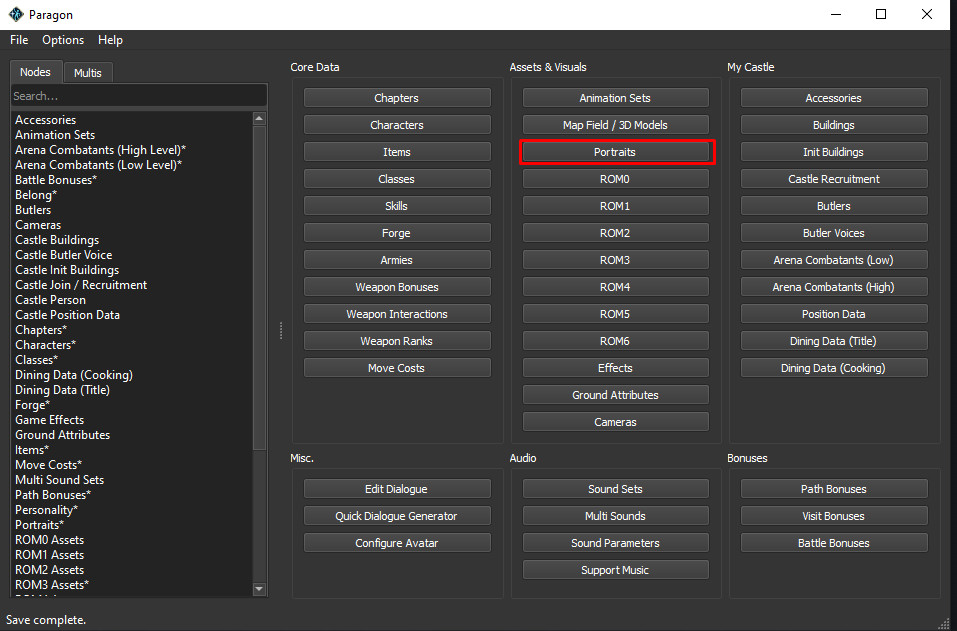The width and height of the screenshot is (957, 631).
Task: Open Configure Avatar
Action: click(397, 543)
